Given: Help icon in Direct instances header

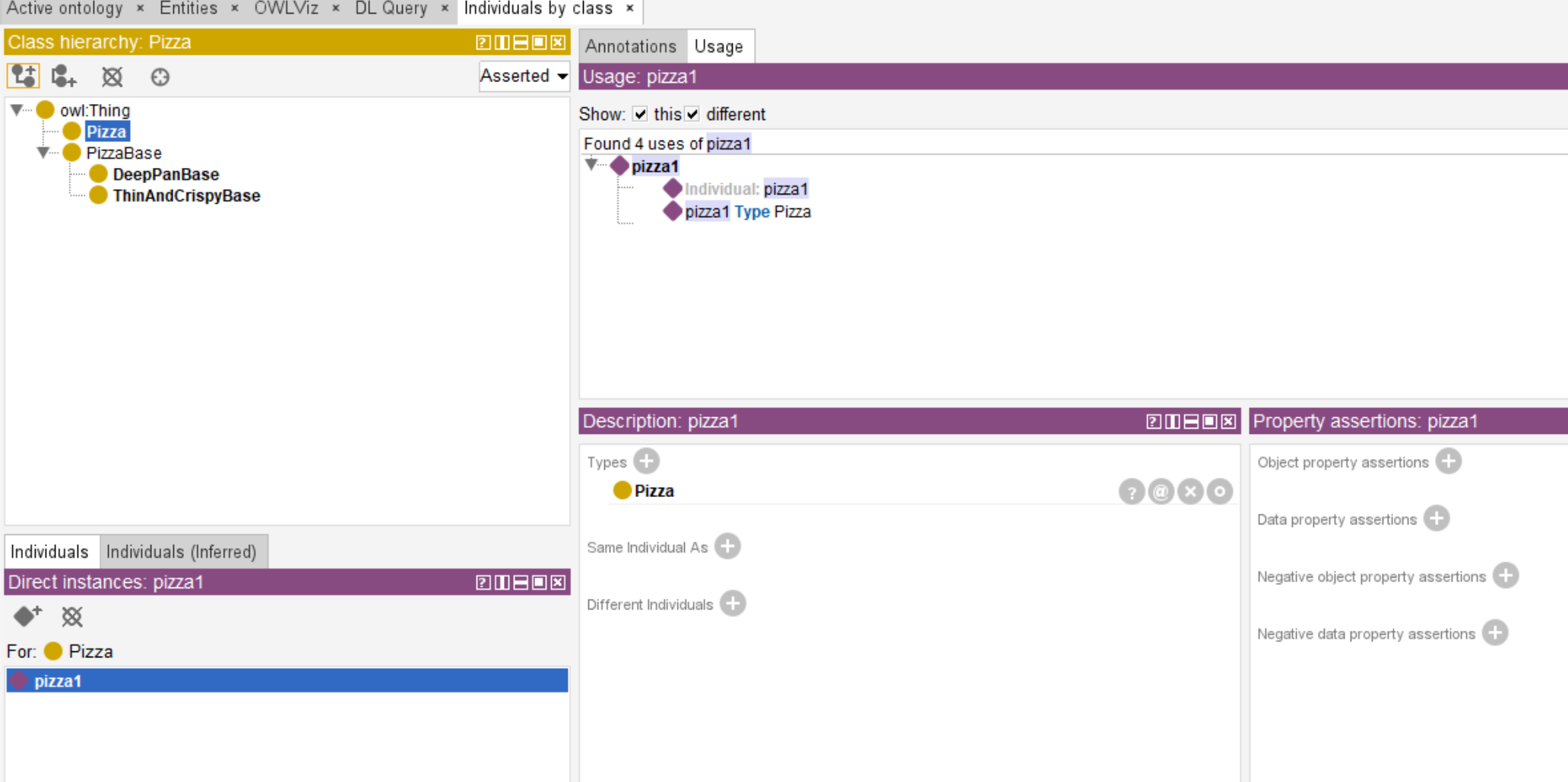Looking at the screenshot, I should pyautogui.click(x=483, y=582).
